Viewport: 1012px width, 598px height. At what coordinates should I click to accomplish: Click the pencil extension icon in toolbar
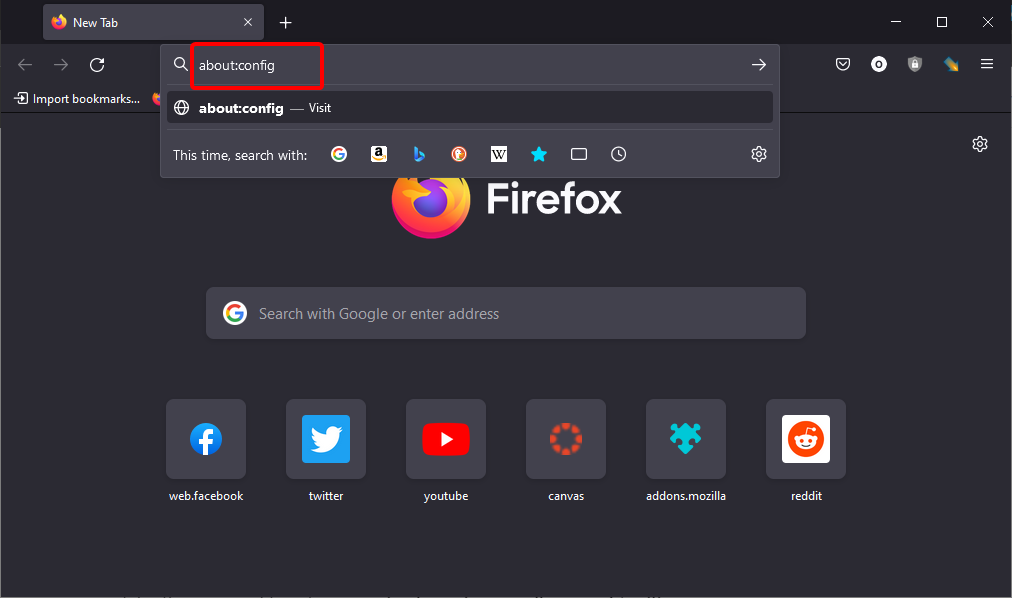951,64
